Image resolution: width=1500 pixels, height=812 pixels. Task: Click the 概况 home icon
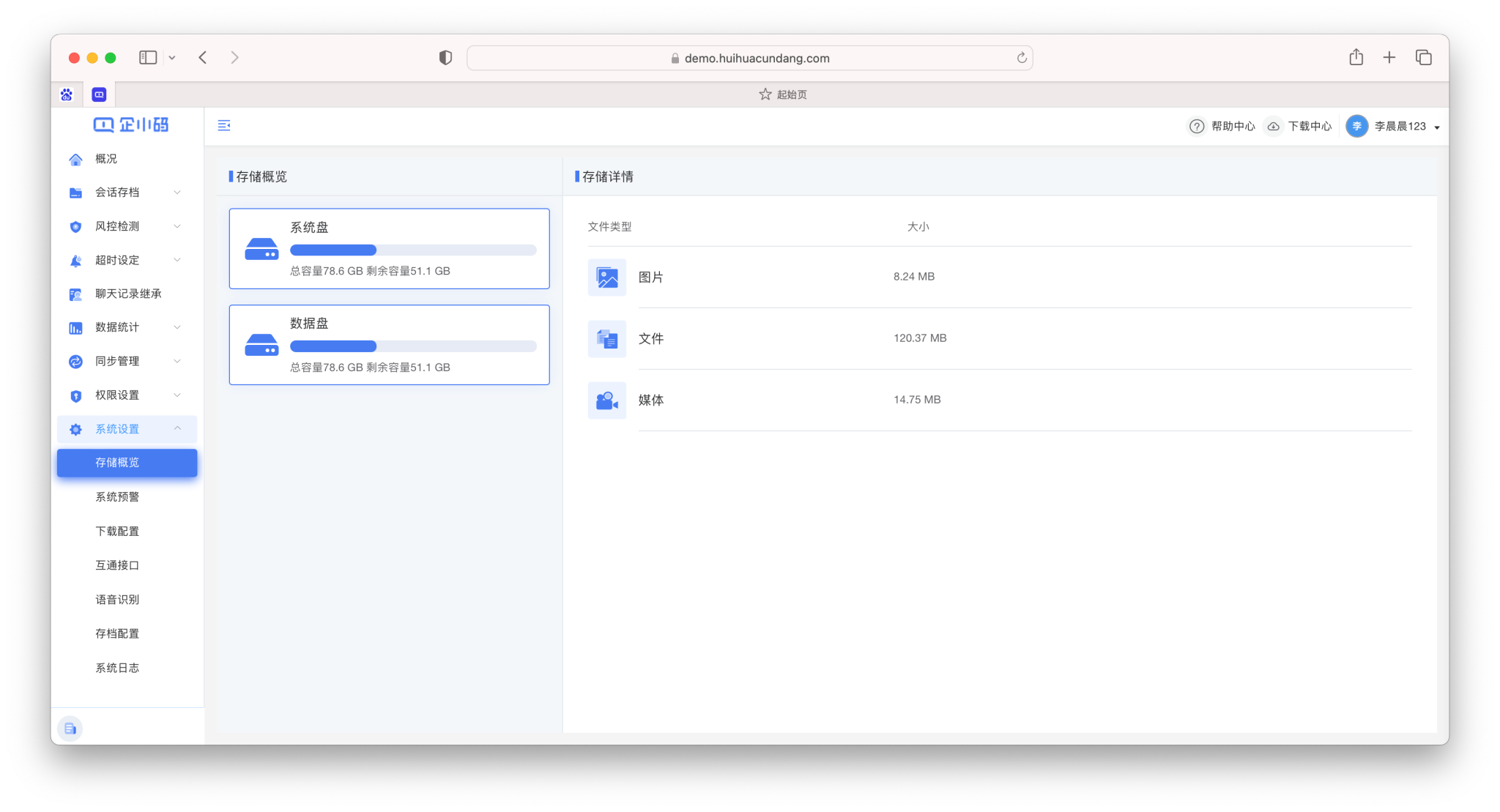[x=75, y=159]
